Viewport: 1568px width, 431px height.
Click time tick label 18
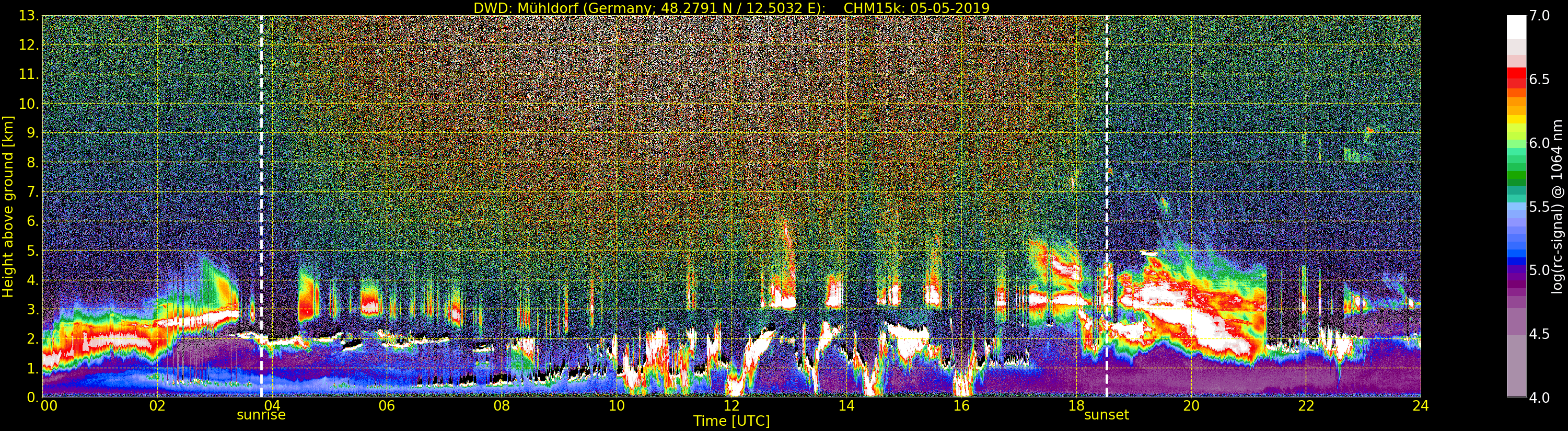point(1076,406)
